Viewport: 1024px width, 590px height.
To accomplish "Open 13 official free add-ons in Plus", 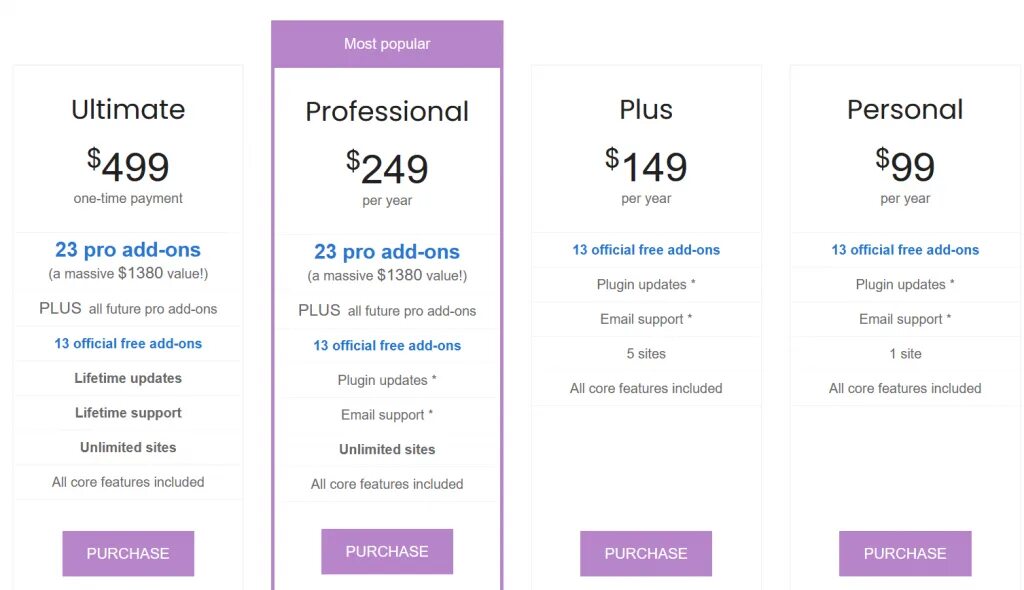I will point(646,250).
